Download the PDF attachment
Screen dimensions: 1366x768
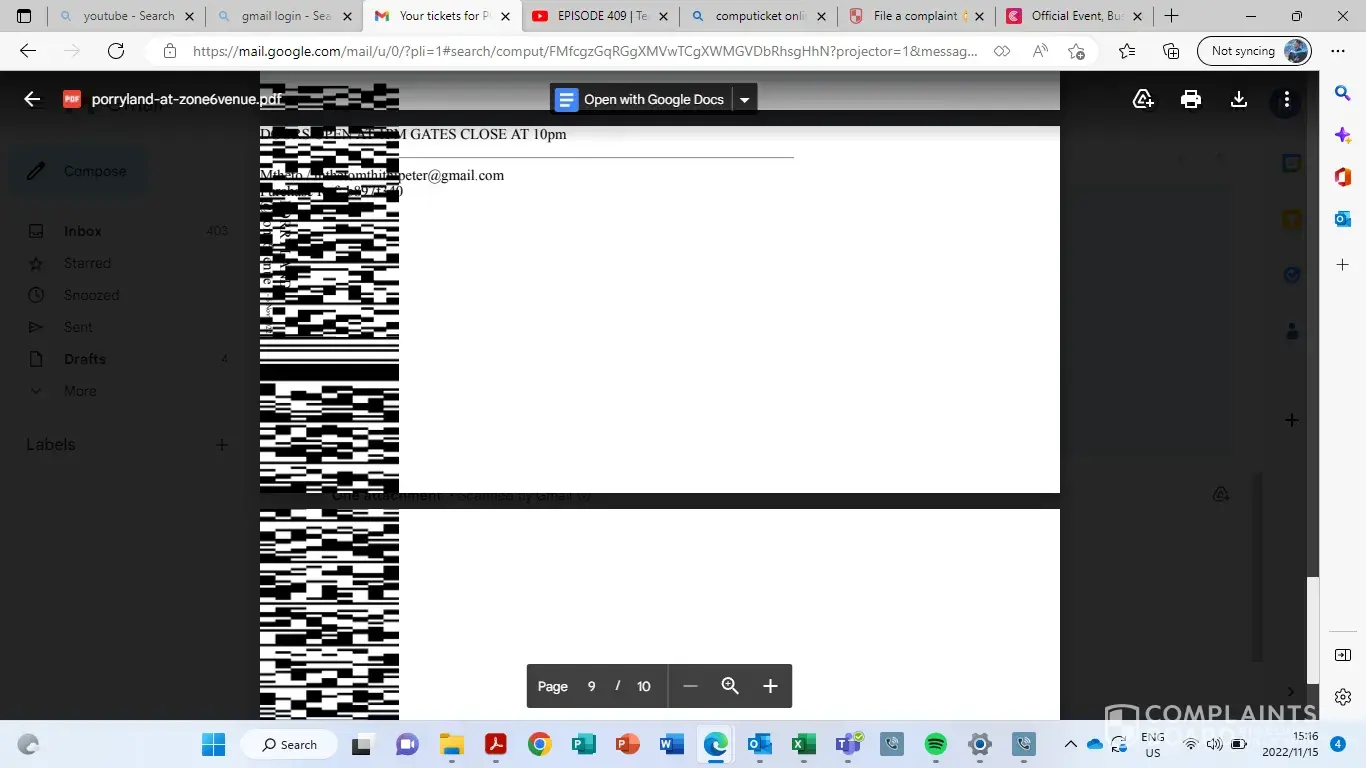pyautogui.click(x=1238, y=99)
